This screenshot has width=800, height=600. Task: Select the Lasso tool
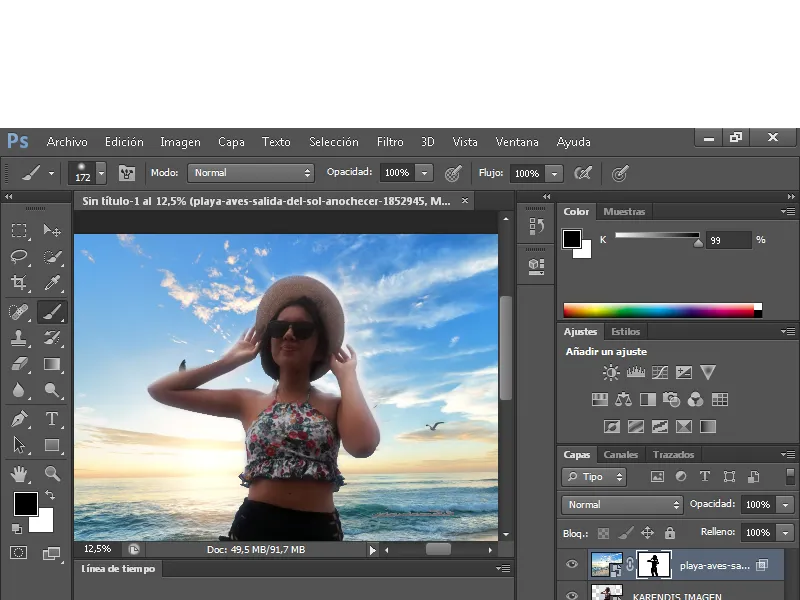pyautogui.click(x=19, y=256)
